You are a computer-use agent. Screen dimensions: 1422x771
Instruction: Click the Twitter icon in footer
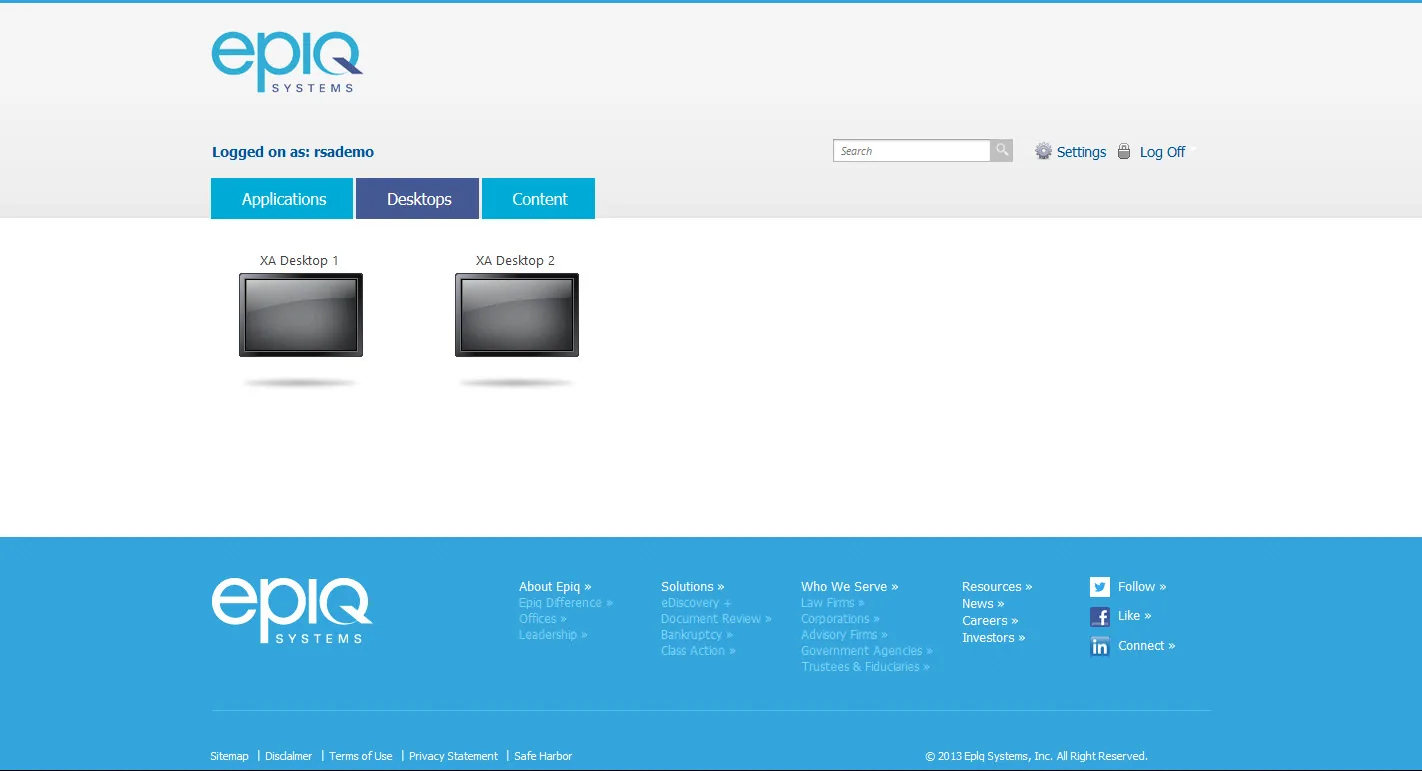[1100, 587]
